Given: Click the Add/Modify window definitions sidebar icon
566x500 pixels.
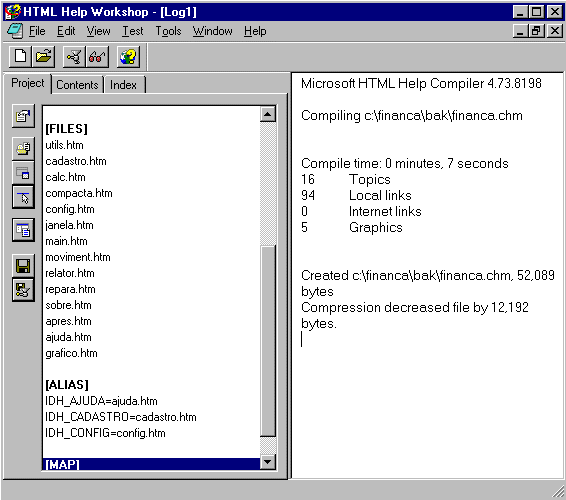Looking at the screenshot, I should (23, 173).
